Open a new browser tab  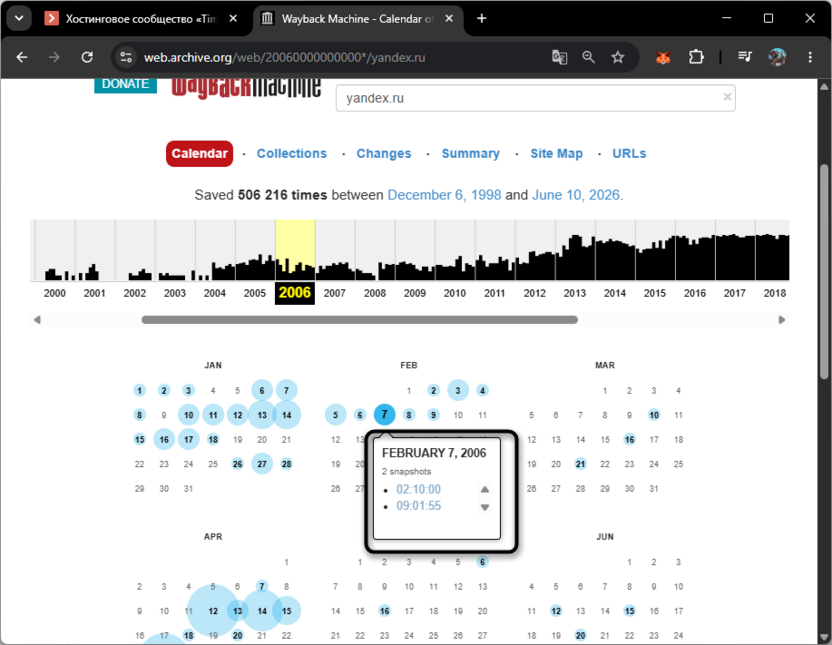481,19
